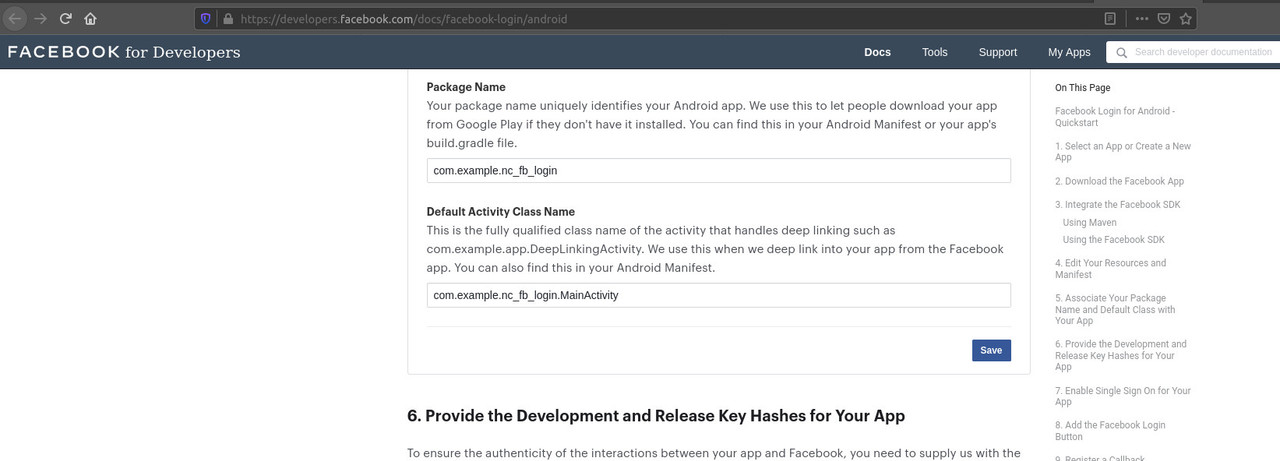Go back with the browser back arrow
This screenshot has width=1280, height=461.
click(15, 18)
